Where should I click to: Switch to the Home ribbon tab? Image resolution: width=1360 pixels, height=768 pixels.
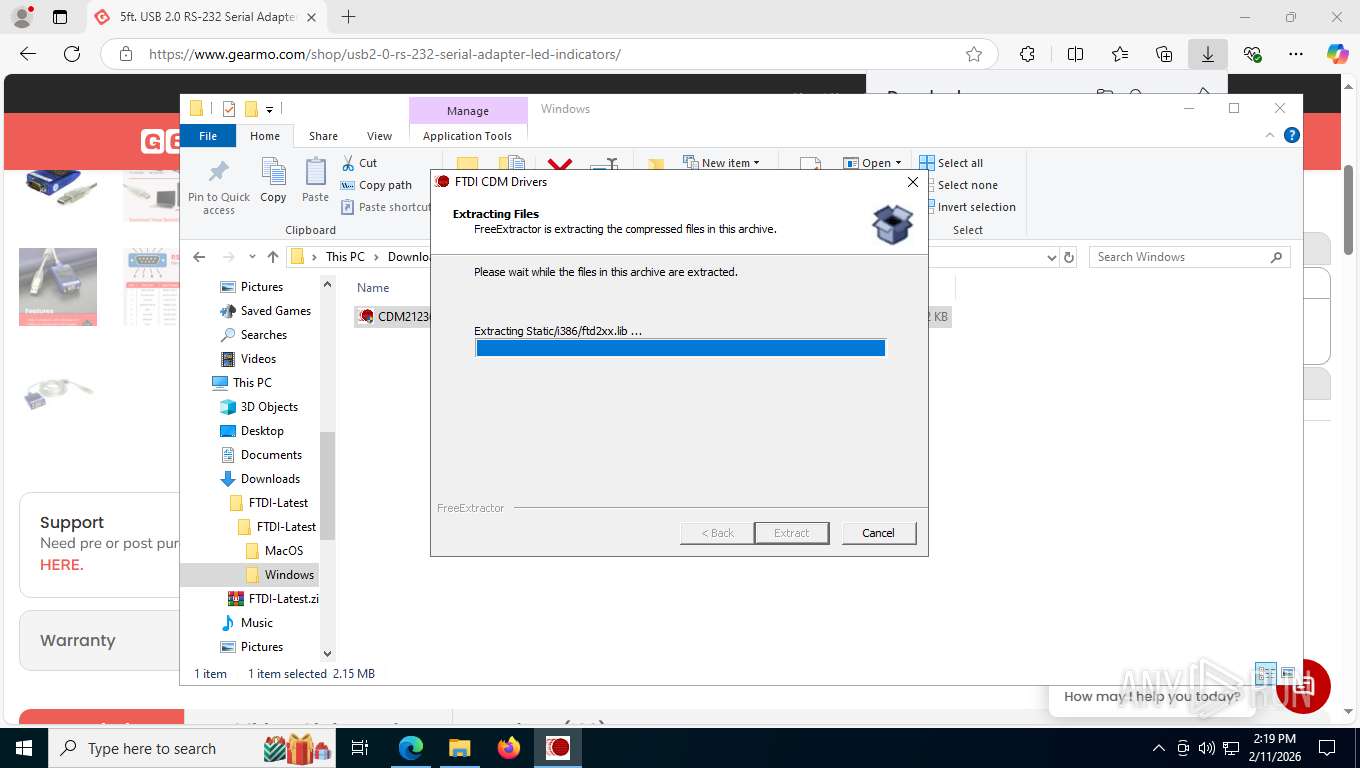pos(265,136)
